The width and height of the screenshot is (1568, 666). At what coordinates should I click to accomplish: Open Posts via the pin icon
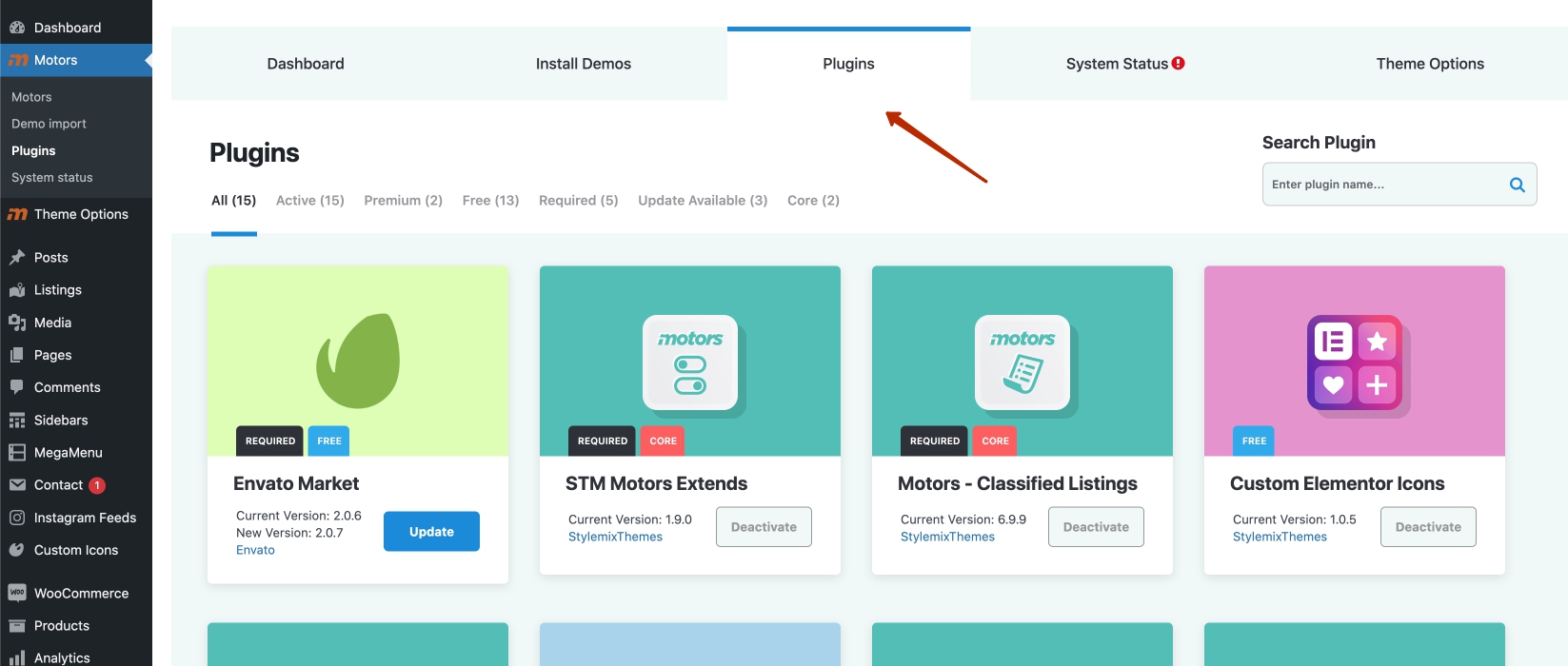pos(17,258)
